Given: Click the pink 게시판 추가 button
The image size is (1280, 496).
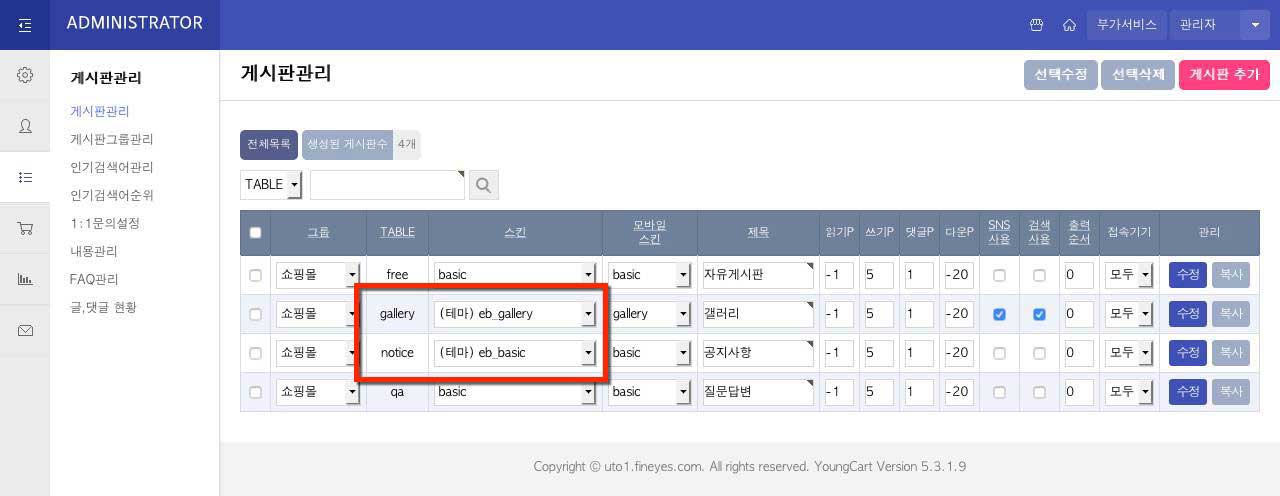Looking at the screenshot, I should (x=1224, y=75).
